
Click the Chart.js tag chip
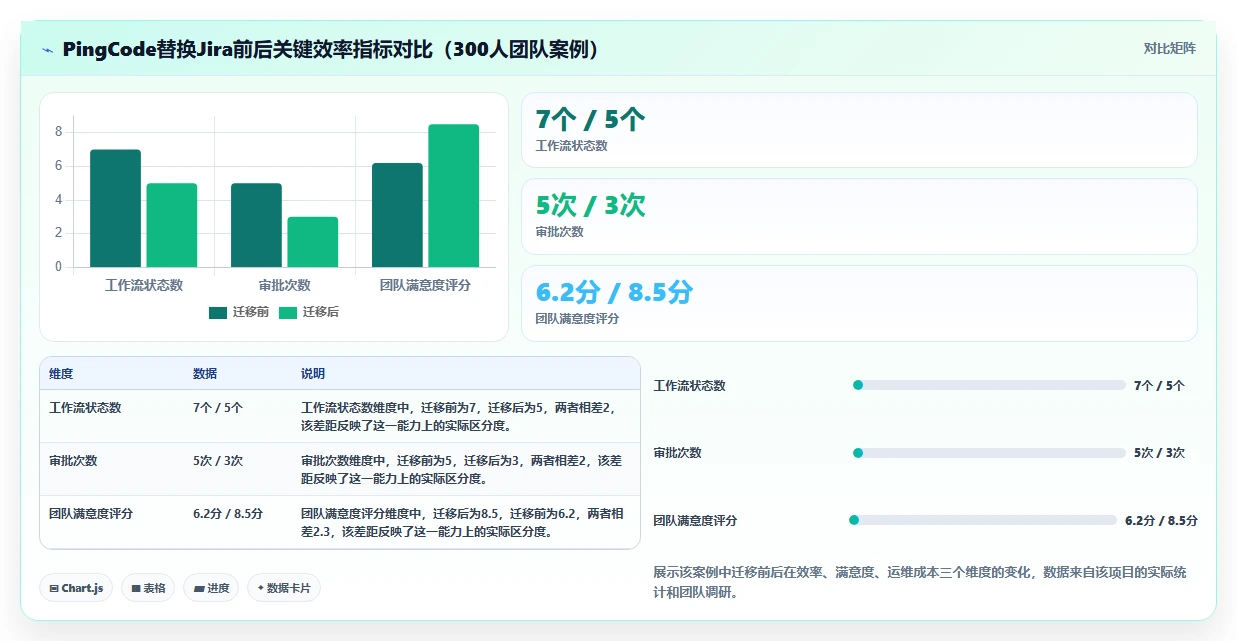76,588
